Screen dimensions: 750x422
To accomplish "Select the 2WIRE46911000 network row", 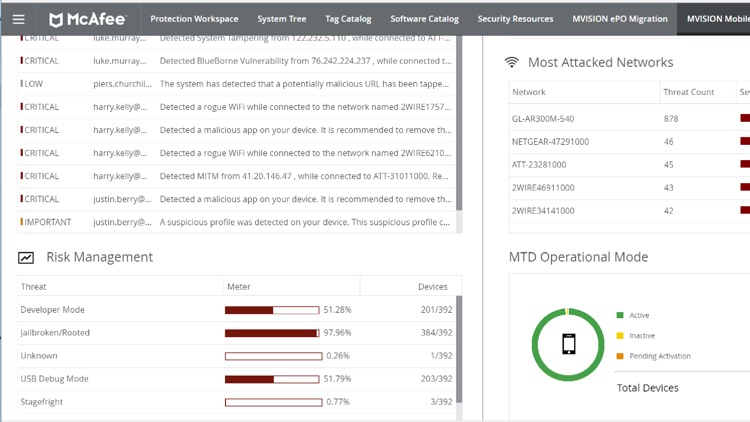I will [x=629, y=188].
